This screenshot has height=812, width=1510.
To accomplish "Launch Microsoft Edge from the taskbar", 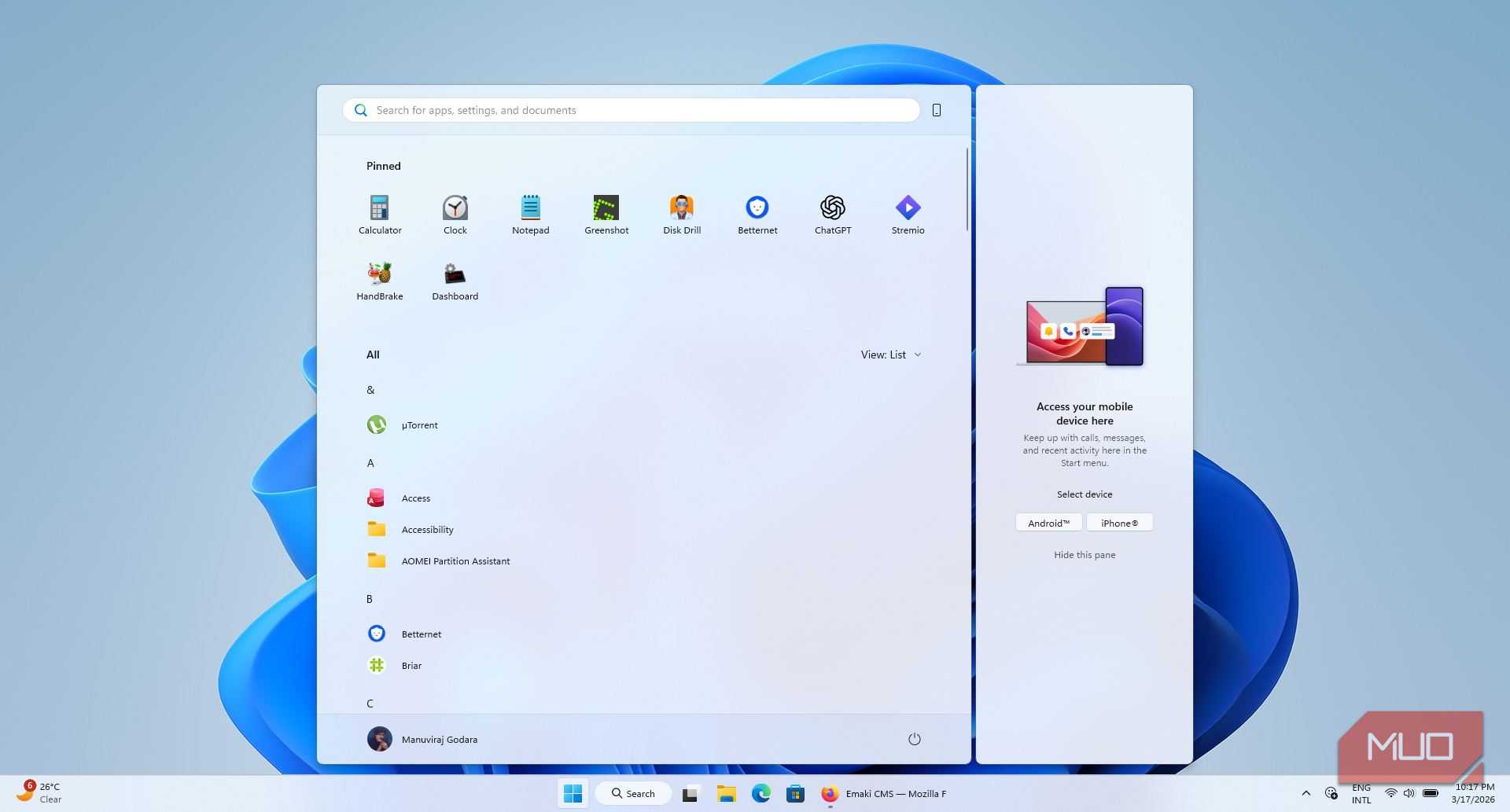I will point(761,794).
